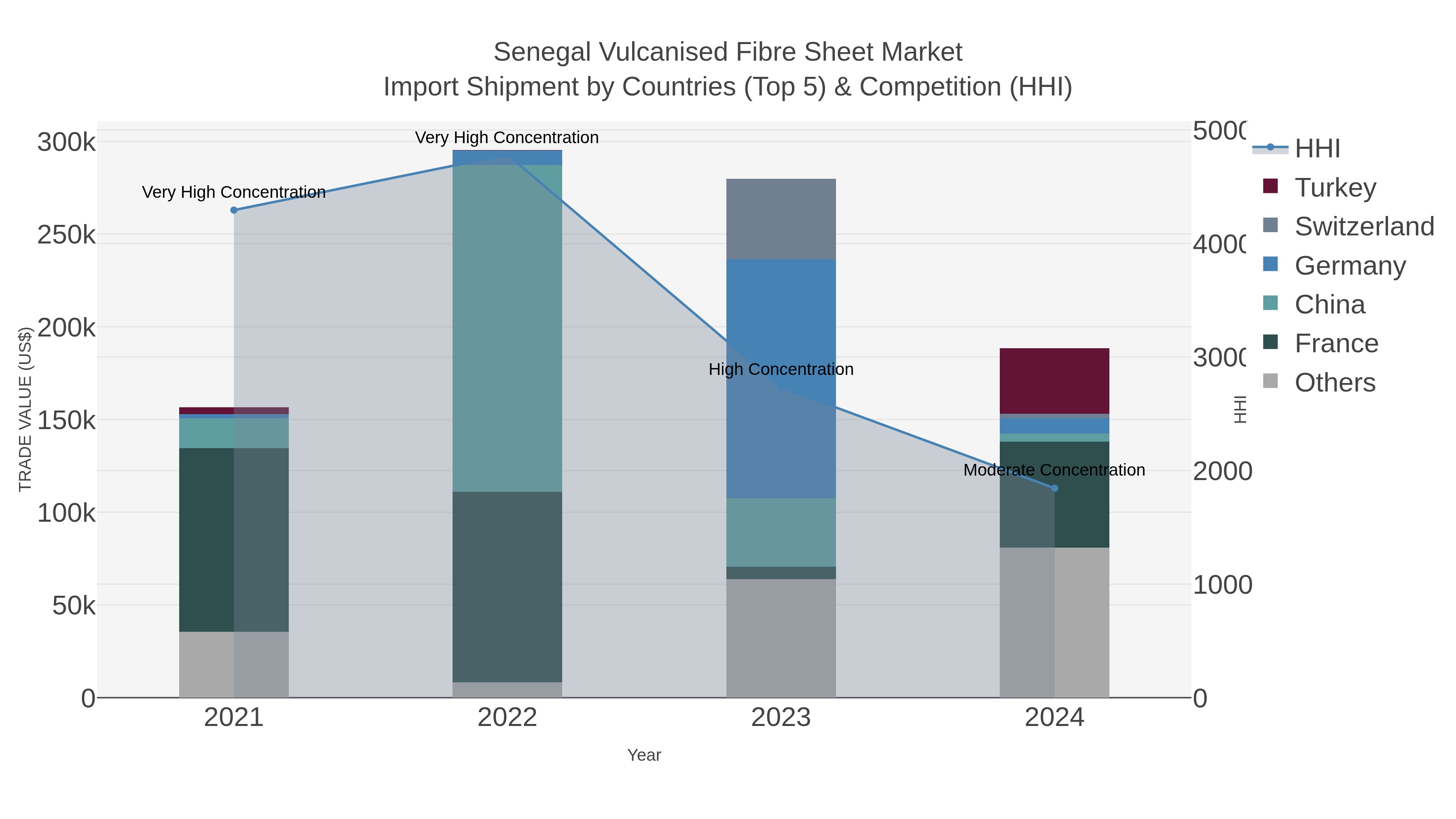1456x819 pixels.
Task: Click the Others gray legend swatch
Action: [1270, 381]
